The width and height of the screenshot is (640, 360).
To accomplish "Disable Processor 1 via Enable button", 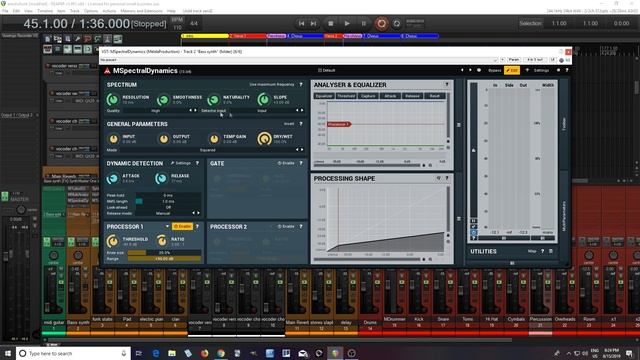I will pos(182,226).
